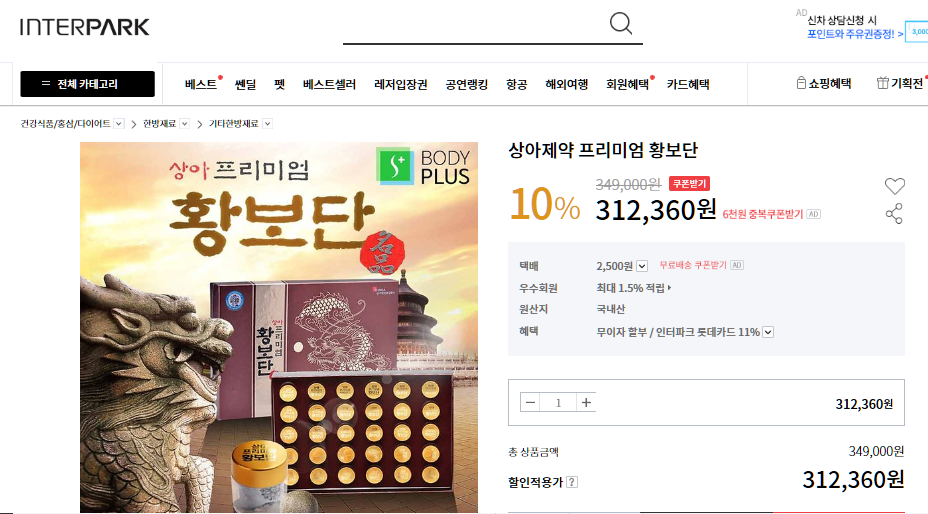Add product to wishlist with heart icon
The image size is (928, 514).
pyautogui.click(x=894, y=186)
